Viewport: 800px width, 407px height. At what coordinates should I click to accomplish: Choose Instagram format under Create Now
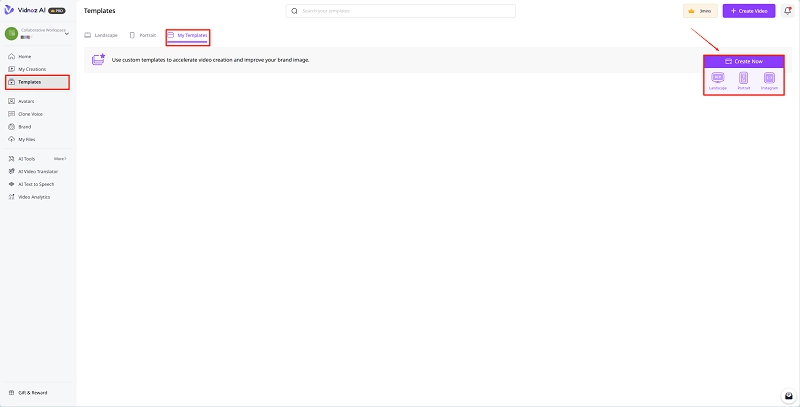click(x=769, y=80)
